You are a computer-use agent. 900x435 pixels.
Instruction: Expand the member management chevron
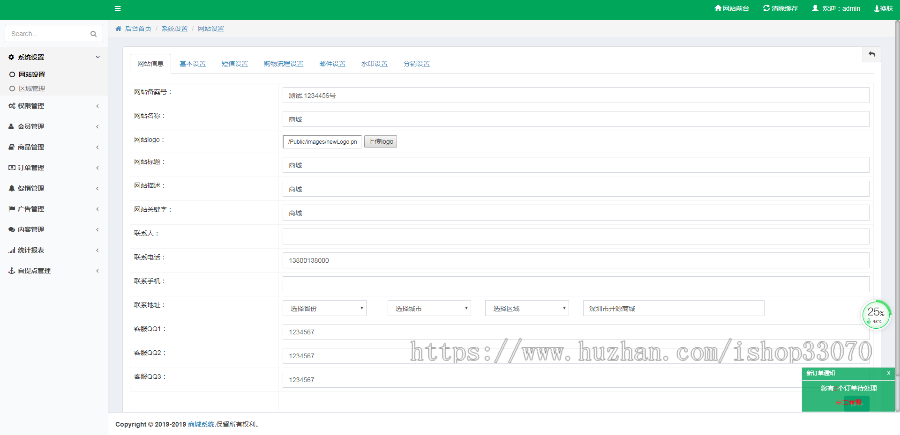[x=98, y=126]
